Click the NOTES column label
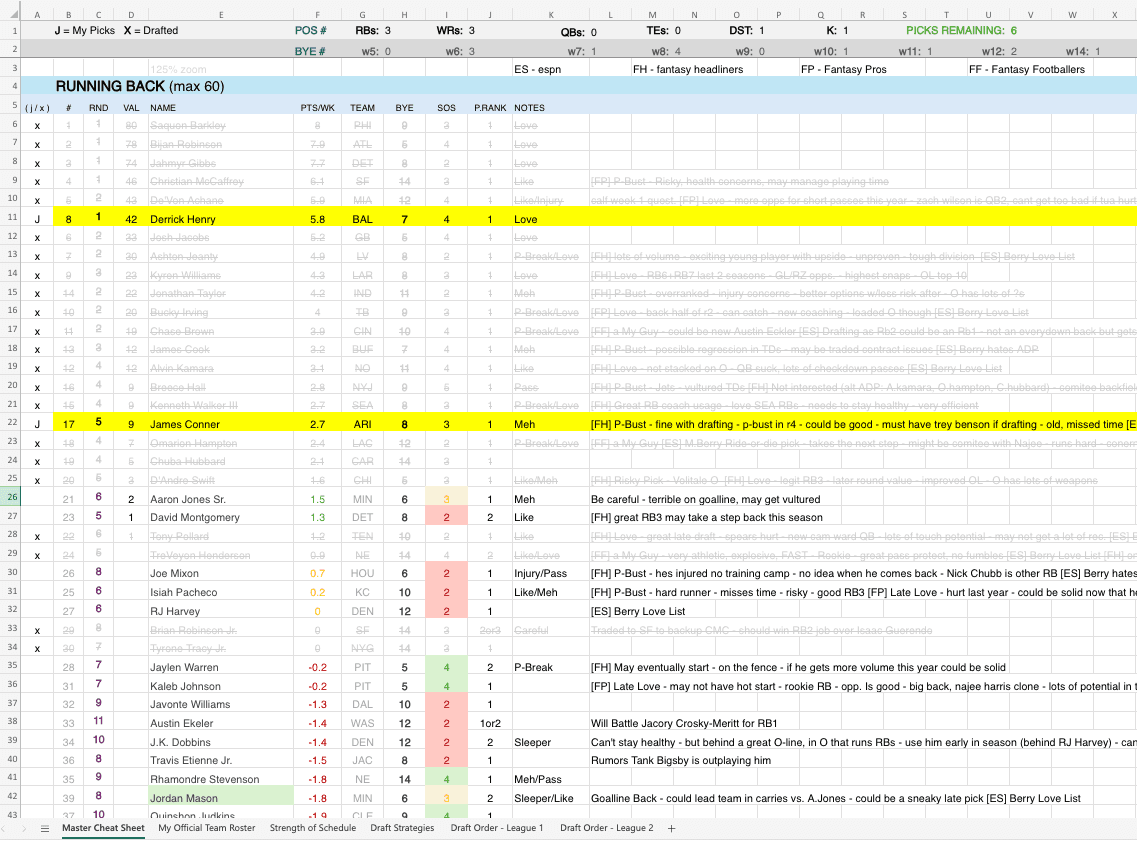The image size is (1137, 842). [x=529, y=107]
